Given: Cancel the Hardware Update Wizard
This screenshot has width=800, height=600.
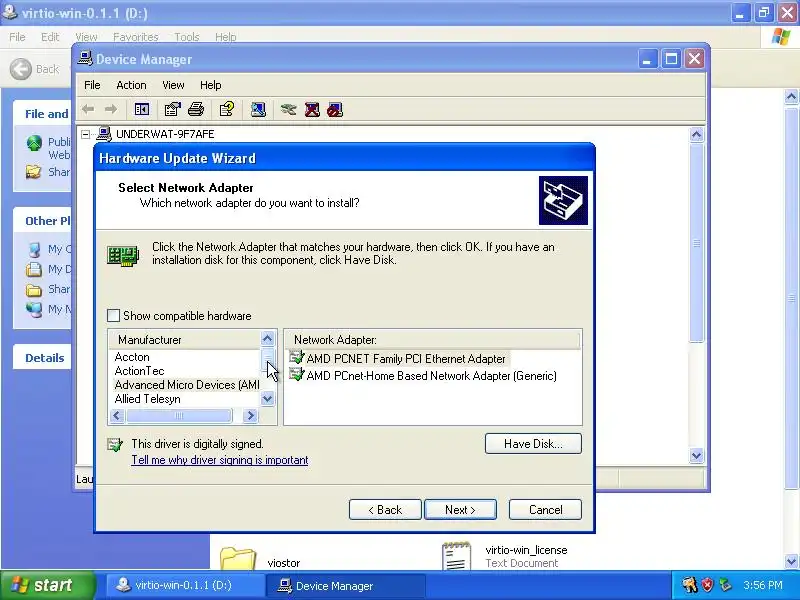Looking at the screenshot, I should click(545, 510).
